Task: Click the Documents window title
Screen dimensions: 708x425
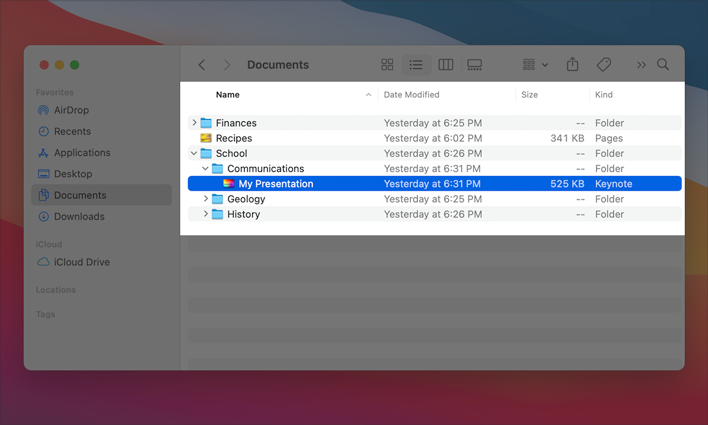Action: coord(278,65)
